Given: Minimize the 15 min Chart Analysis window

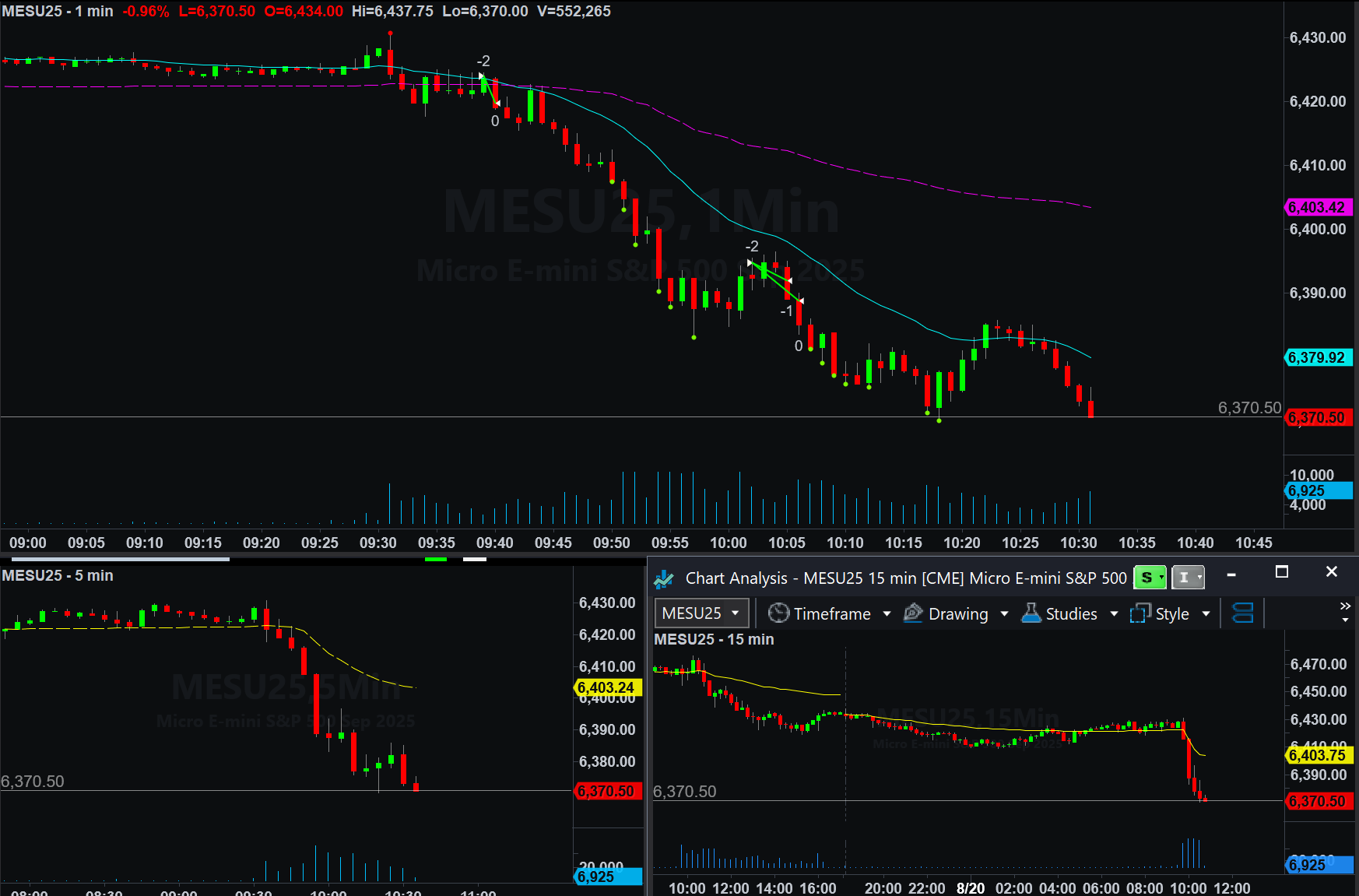Looking at the screenshot, I should [x=1231, y=574].
